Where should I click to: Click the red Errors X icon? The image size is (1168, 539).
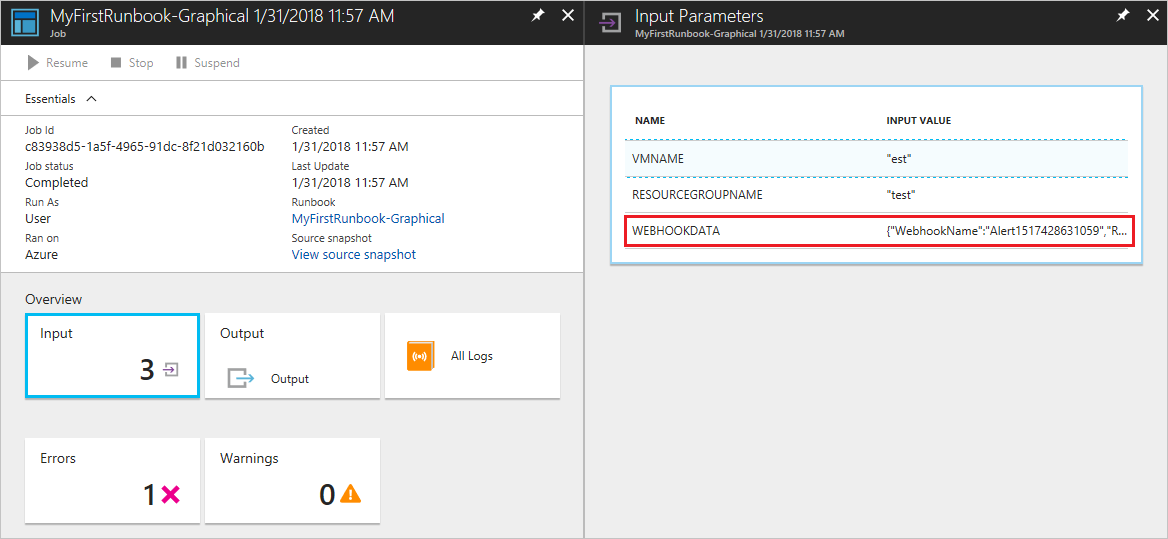point(170,494)
